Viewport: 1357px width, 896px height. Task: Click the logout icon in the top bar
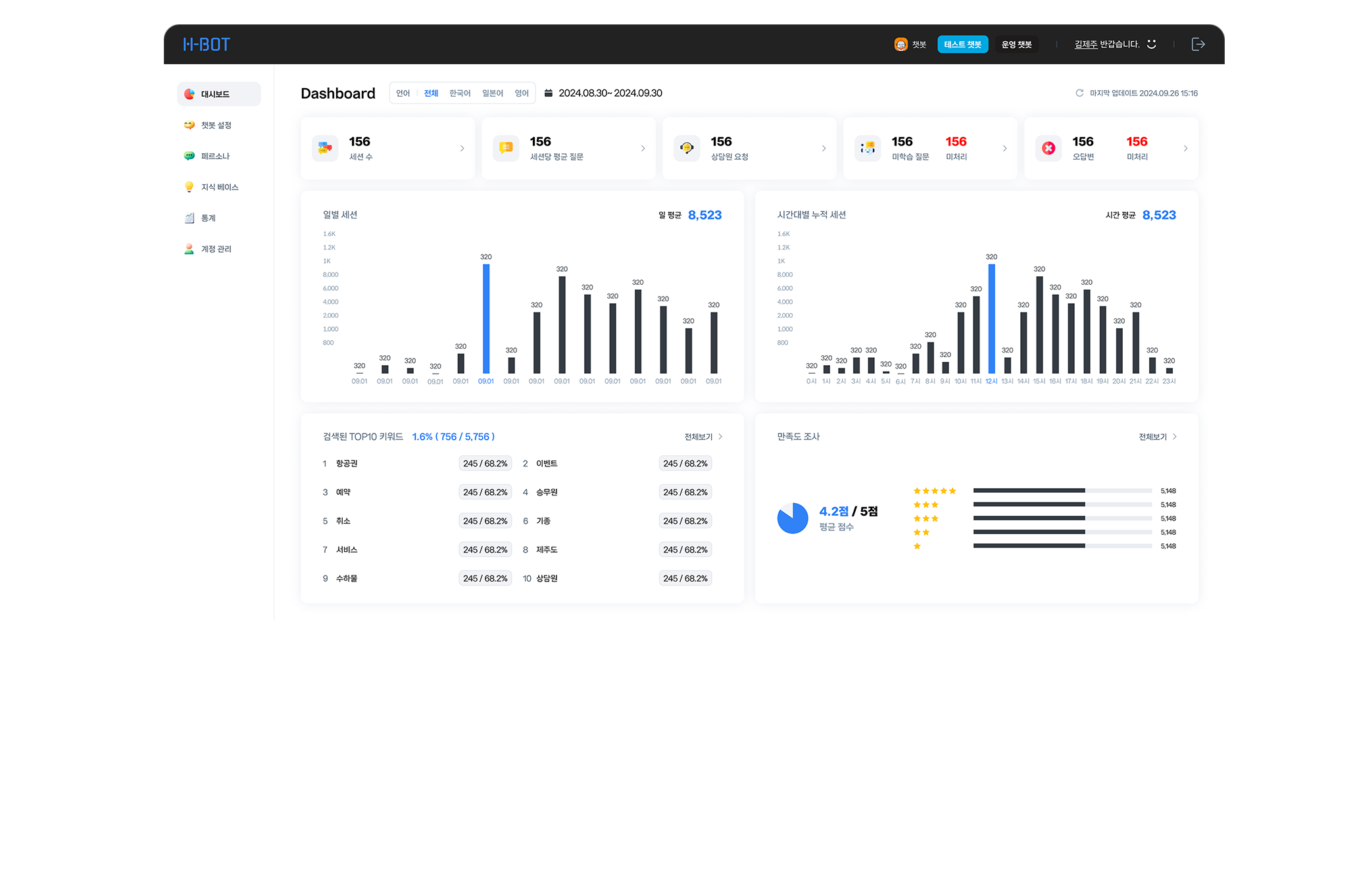click(x=1198, y=43)
